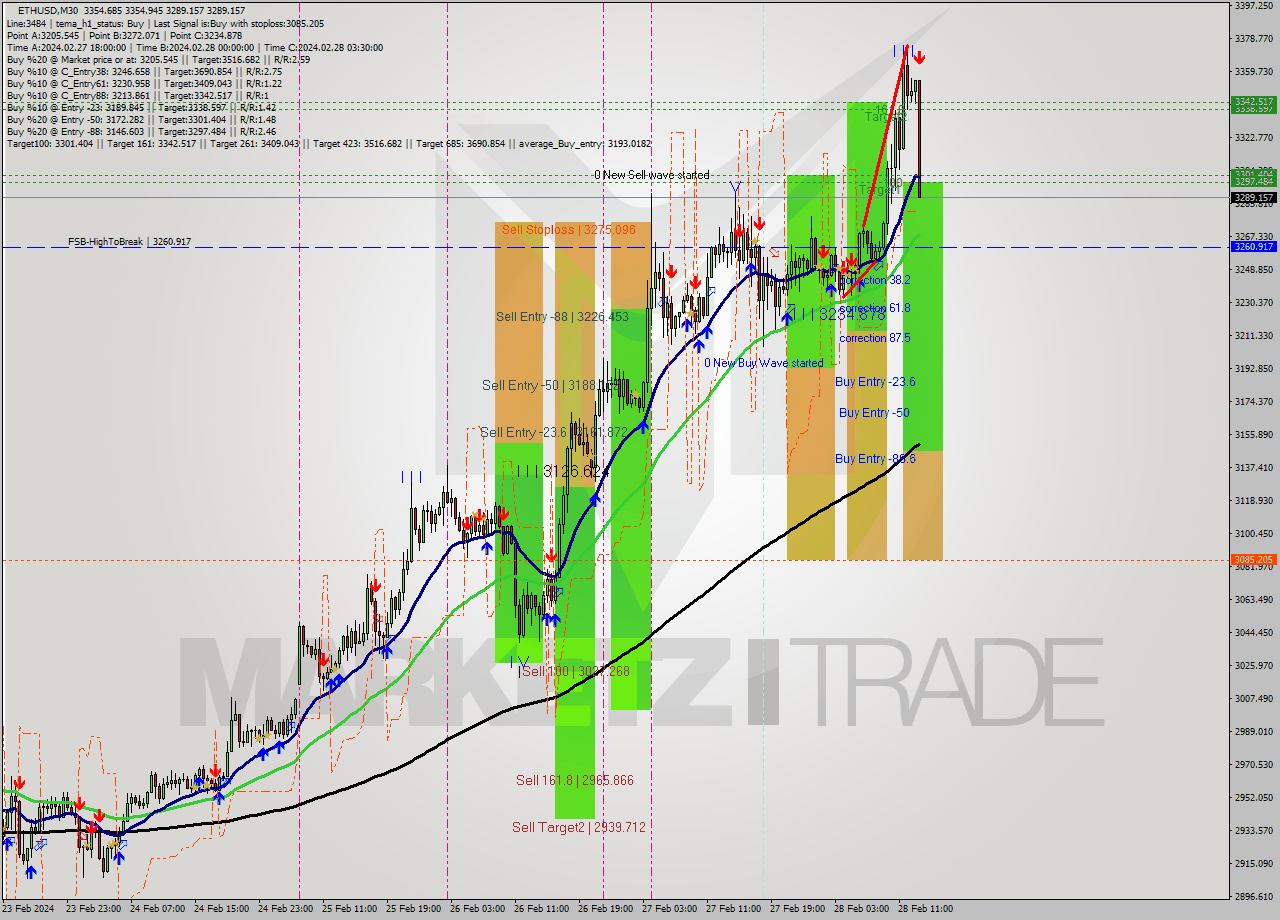
Task: Select the 'Sell 161.8 | 2965.866' label
Action: [574, 780]
